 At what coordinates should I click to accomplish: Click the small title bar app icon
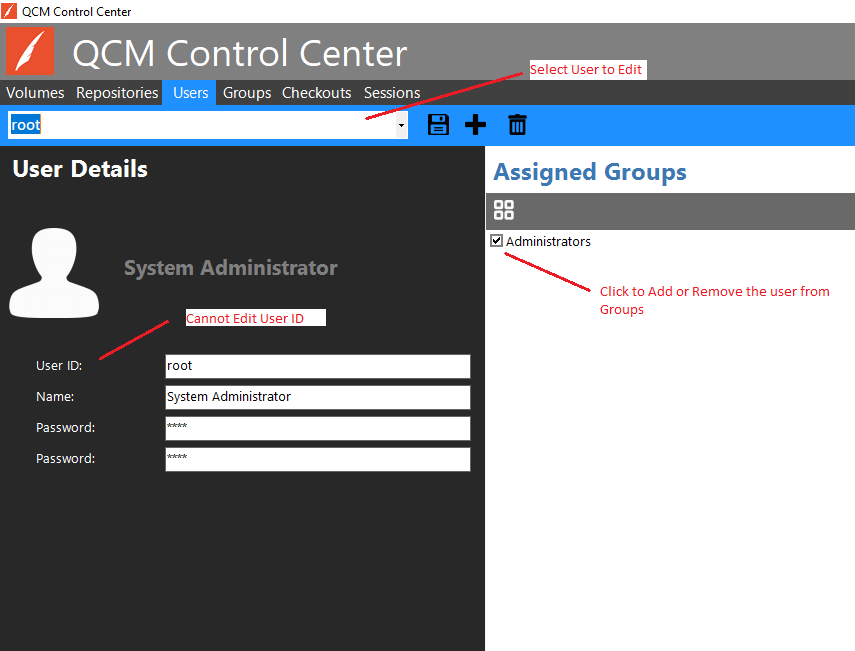pos(9,11)
